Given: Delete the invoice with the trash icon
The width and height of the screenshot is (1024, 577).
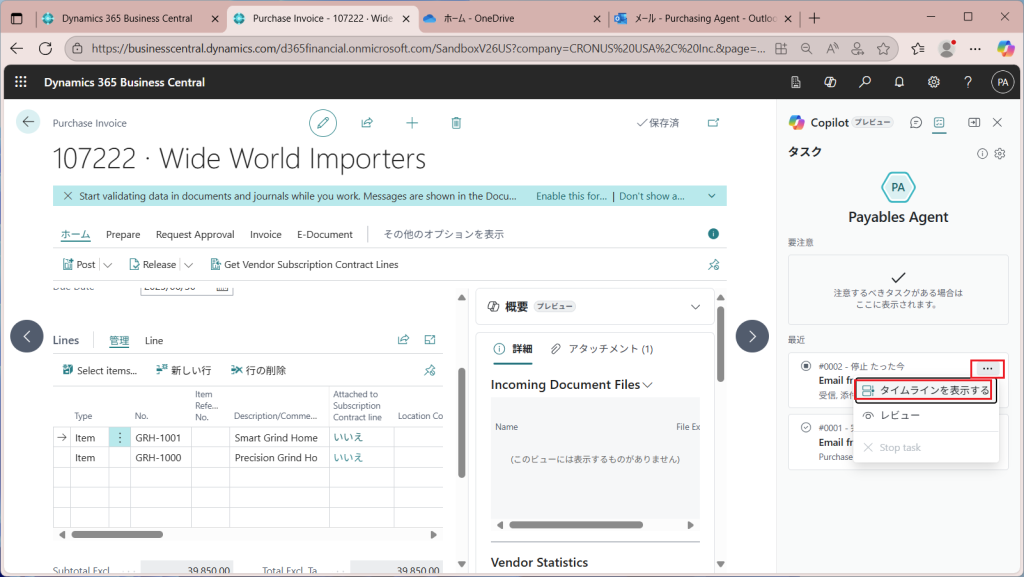Looking at the screenshot, I should pyautogui.click(x=456, y=123).
